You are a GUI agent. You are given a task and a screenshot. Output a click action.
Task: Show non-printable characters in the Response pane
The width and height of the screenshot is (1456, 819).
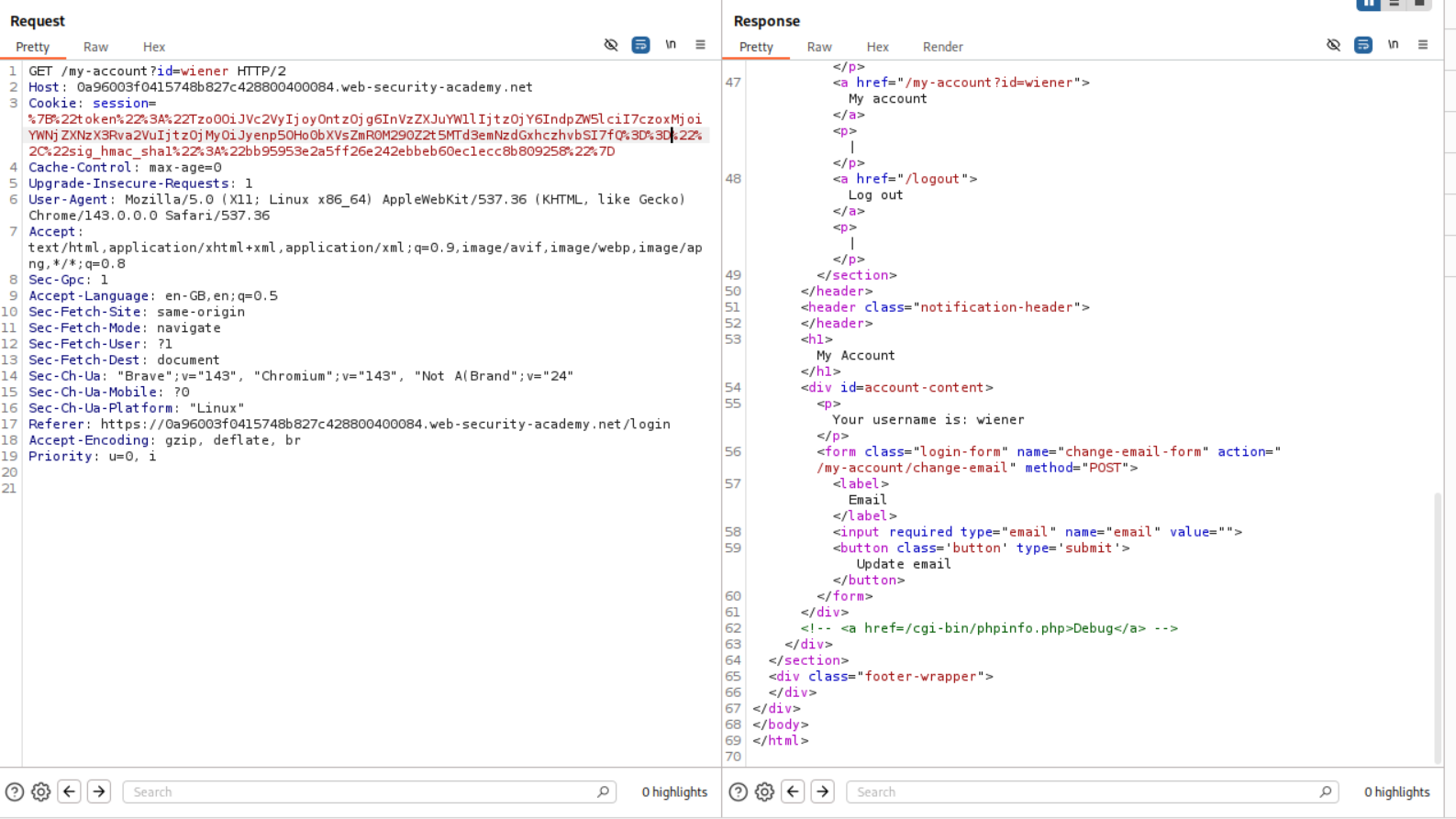tap(1393, 45)
